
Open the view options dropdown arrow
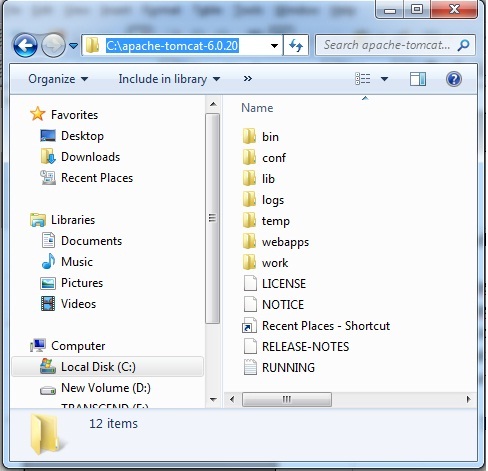click(384, 79)
